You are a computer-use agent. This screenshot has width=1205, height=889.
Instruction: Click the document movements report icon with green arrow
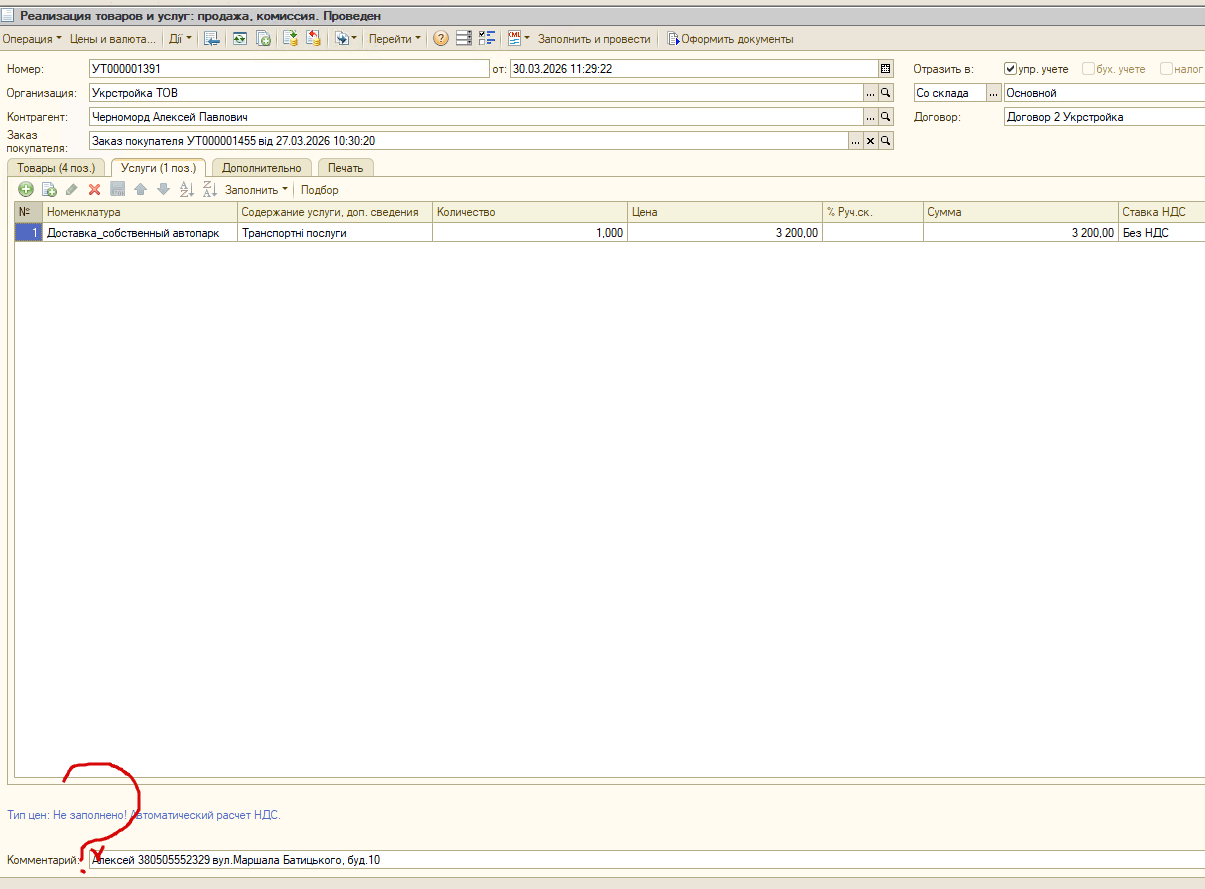pos(290,39)
